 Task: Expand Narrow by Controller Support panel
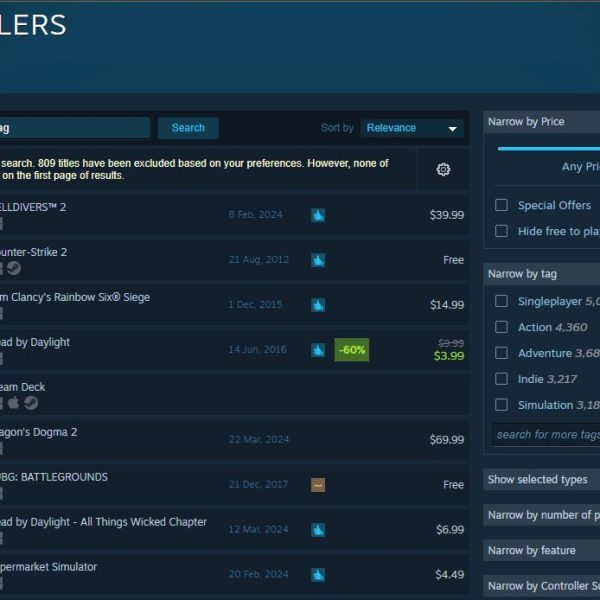(x=541, y=586)
